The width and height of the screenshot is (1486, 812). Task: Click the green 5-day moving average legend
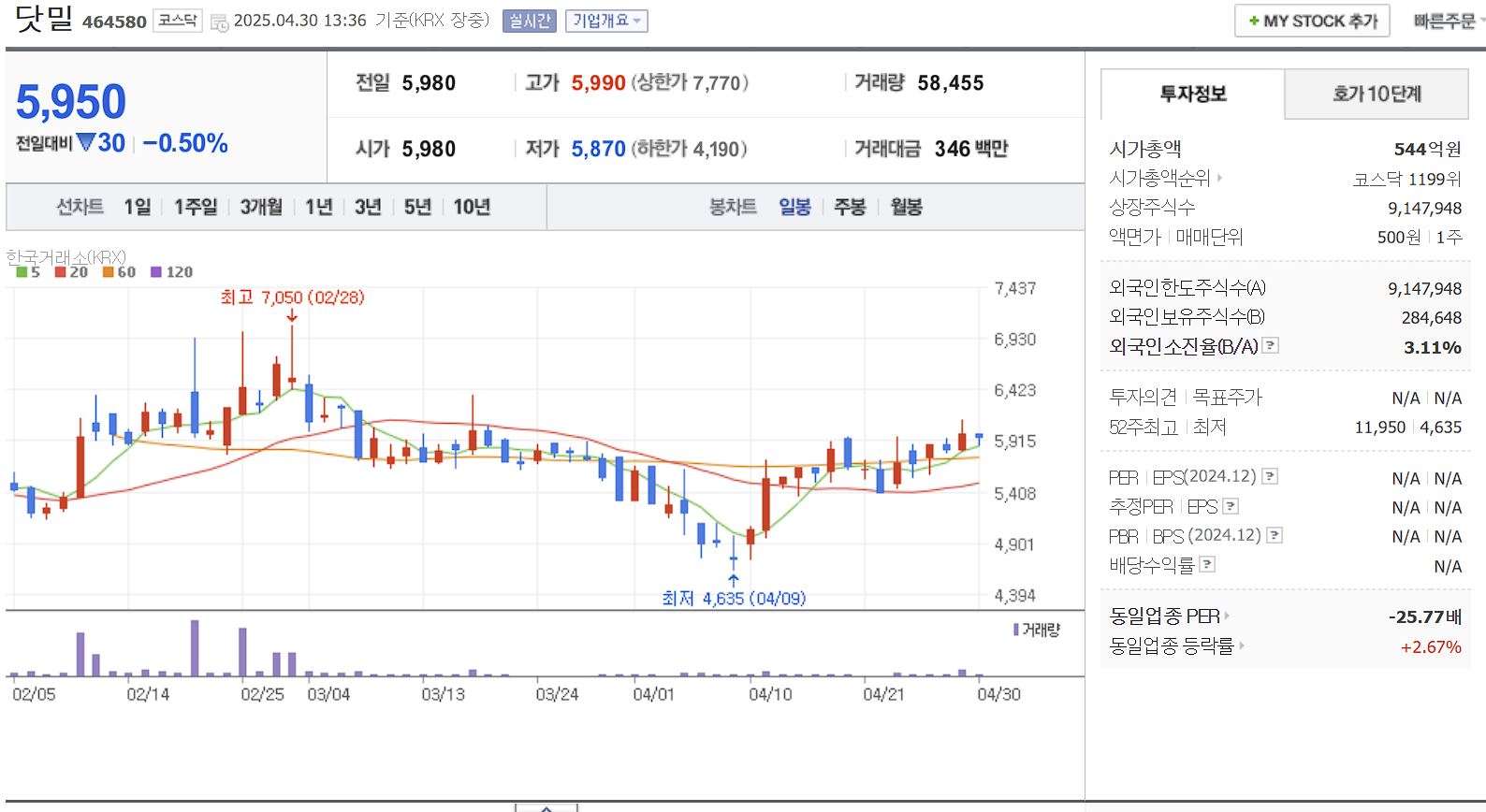coord(28,272)
